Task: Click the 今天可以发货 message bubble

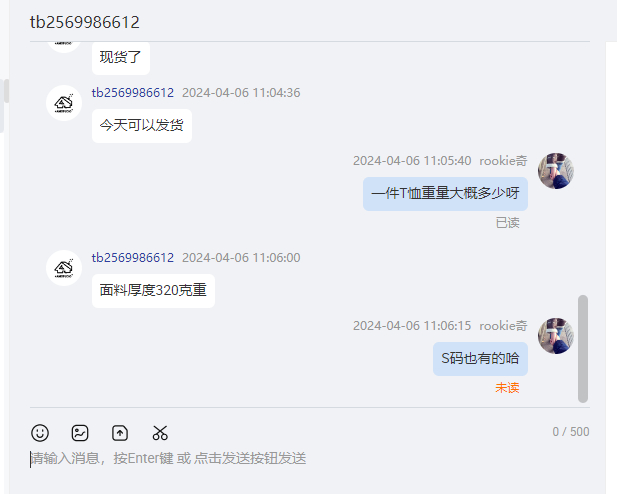Action: (142, 126)
